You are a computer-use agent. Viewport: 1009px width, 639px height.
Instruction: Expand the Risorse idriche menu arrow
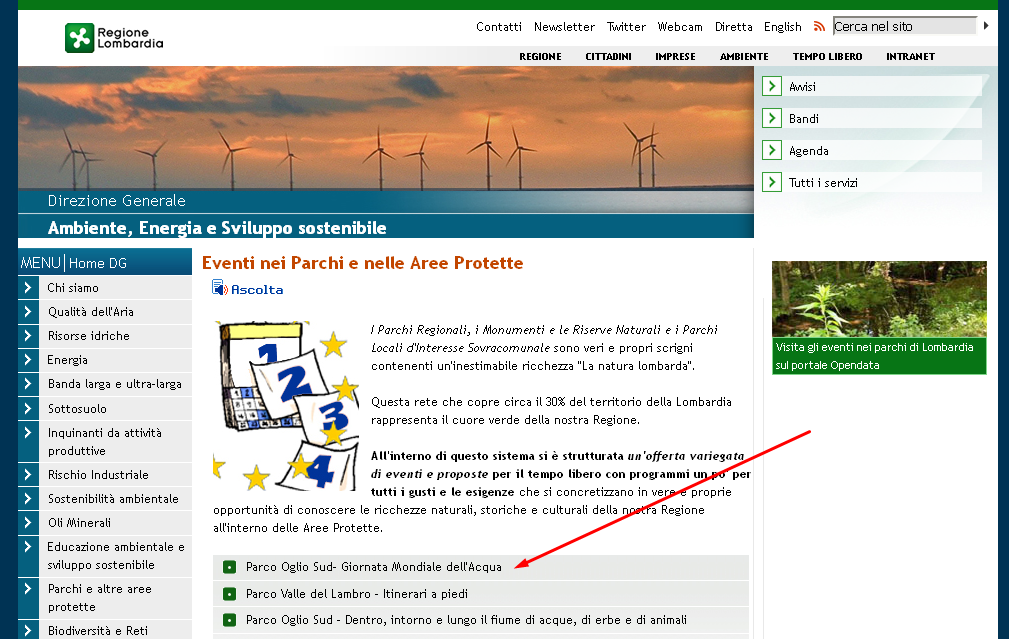(28, 336)
